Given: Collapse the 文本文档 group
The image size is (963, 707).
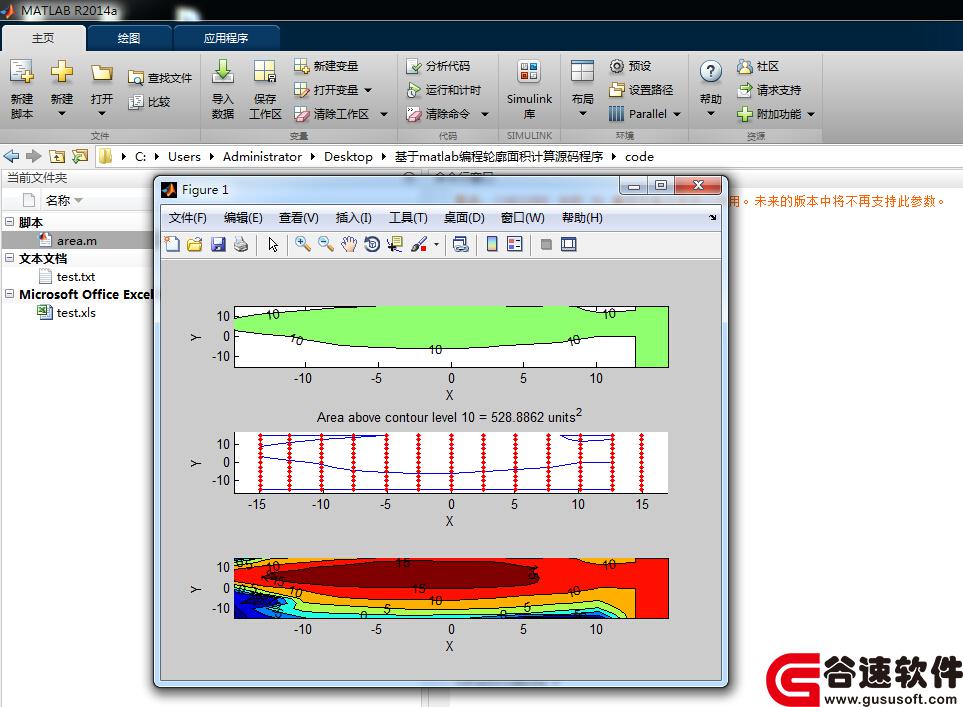Looking at the screenshot, I should (x=10, y=257).
